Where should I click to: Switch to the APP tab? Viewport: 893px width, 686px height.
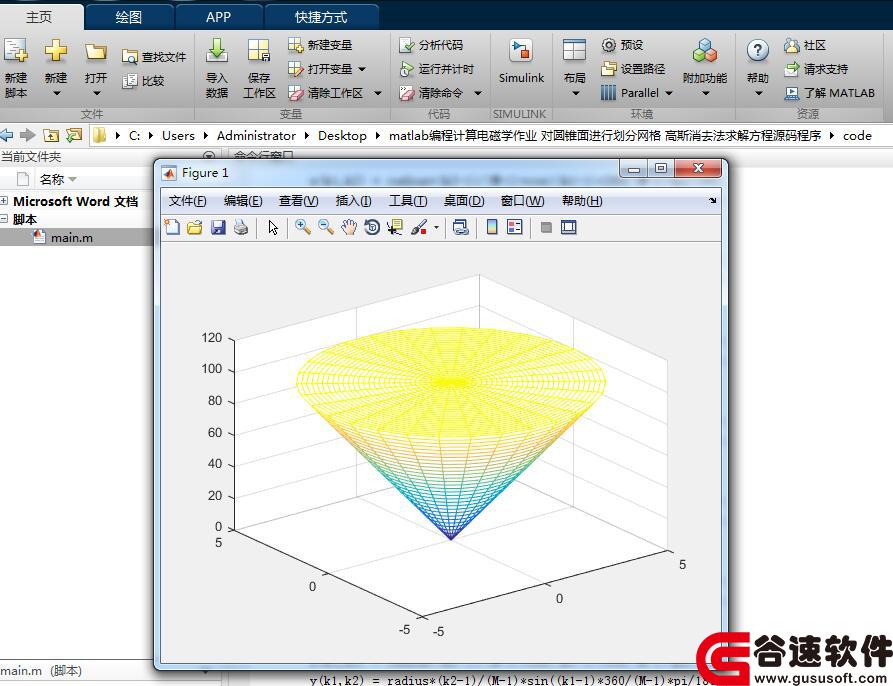click(x=219, y=17)
